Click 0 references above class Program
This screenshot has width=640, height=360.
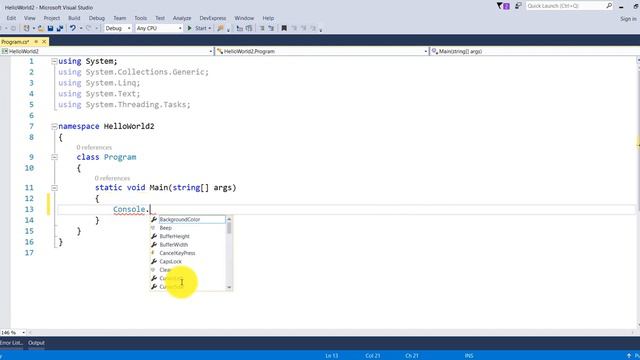click(94, 147)
